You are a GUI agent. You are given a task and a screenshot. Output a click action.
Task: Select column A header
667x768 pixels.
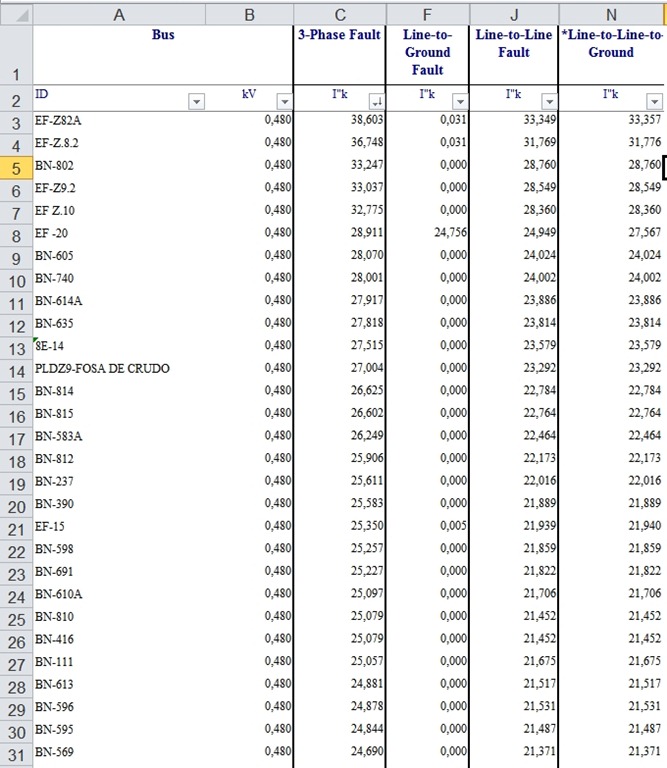[119, 15]
